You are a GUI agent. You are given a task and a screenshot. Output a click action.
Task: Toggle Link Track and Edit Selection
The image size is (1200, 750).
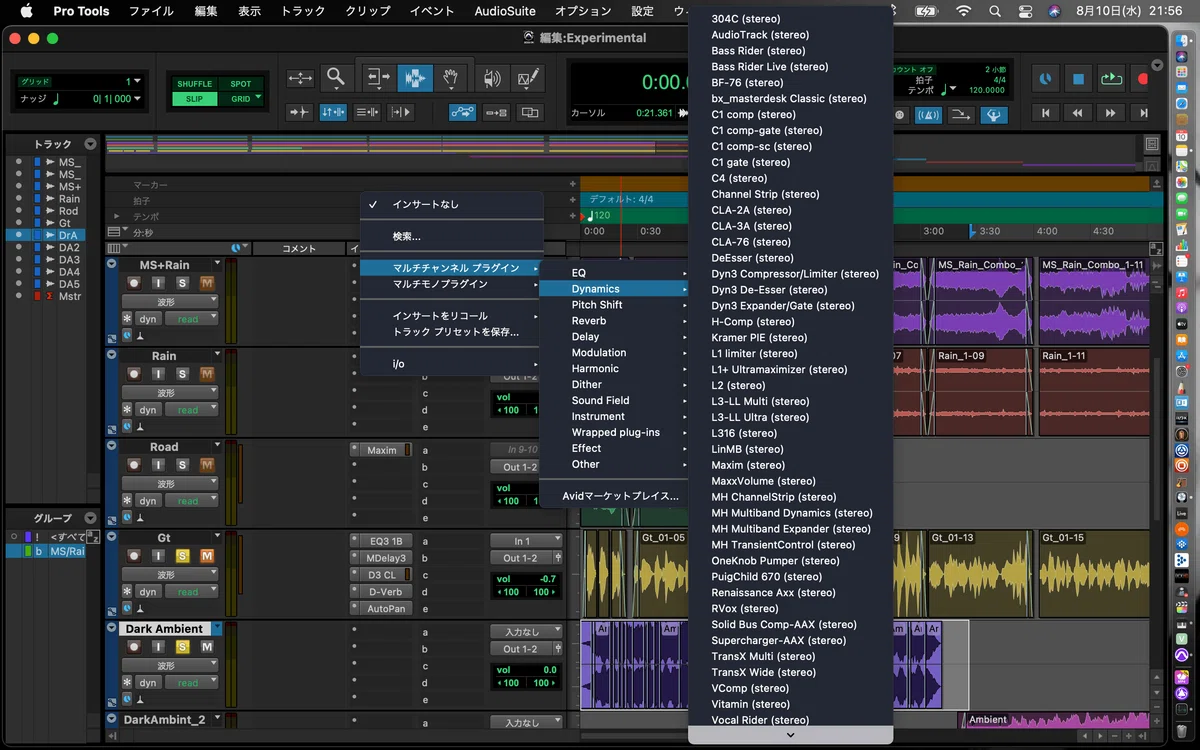367,113
